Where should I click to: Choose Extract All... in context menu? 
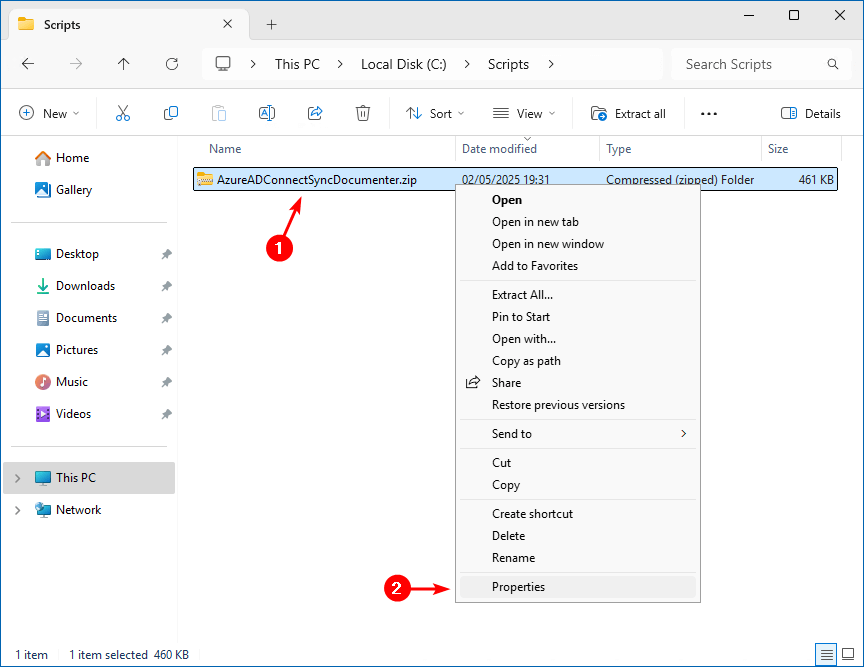pyautogui.click(x=522, y=295)
